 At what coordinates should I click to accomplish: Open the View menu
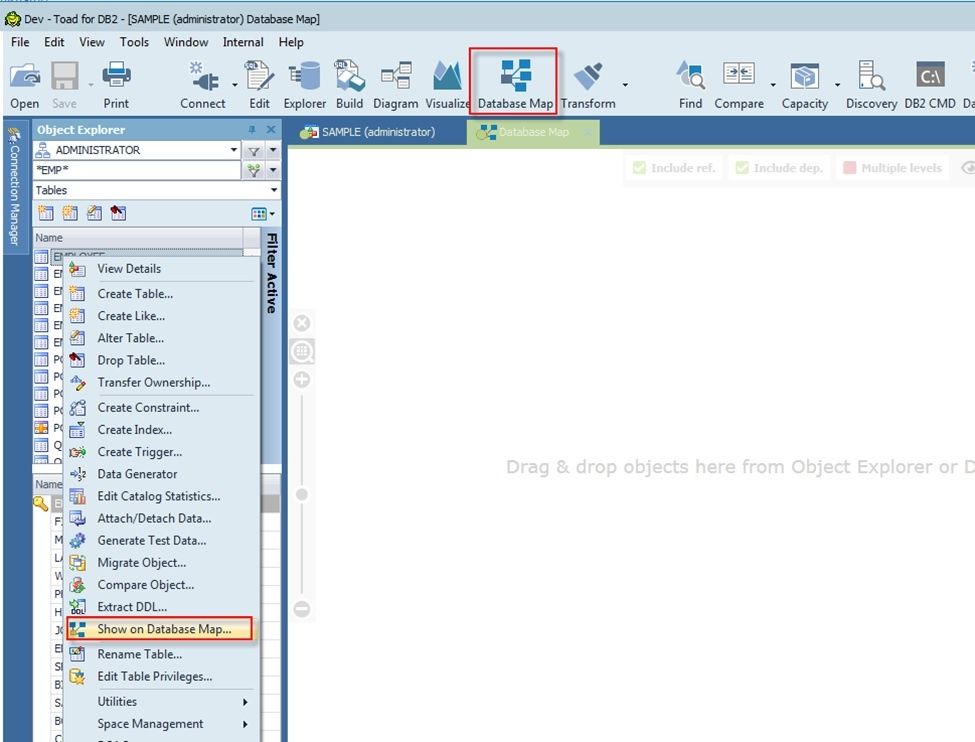pos(92,42)
